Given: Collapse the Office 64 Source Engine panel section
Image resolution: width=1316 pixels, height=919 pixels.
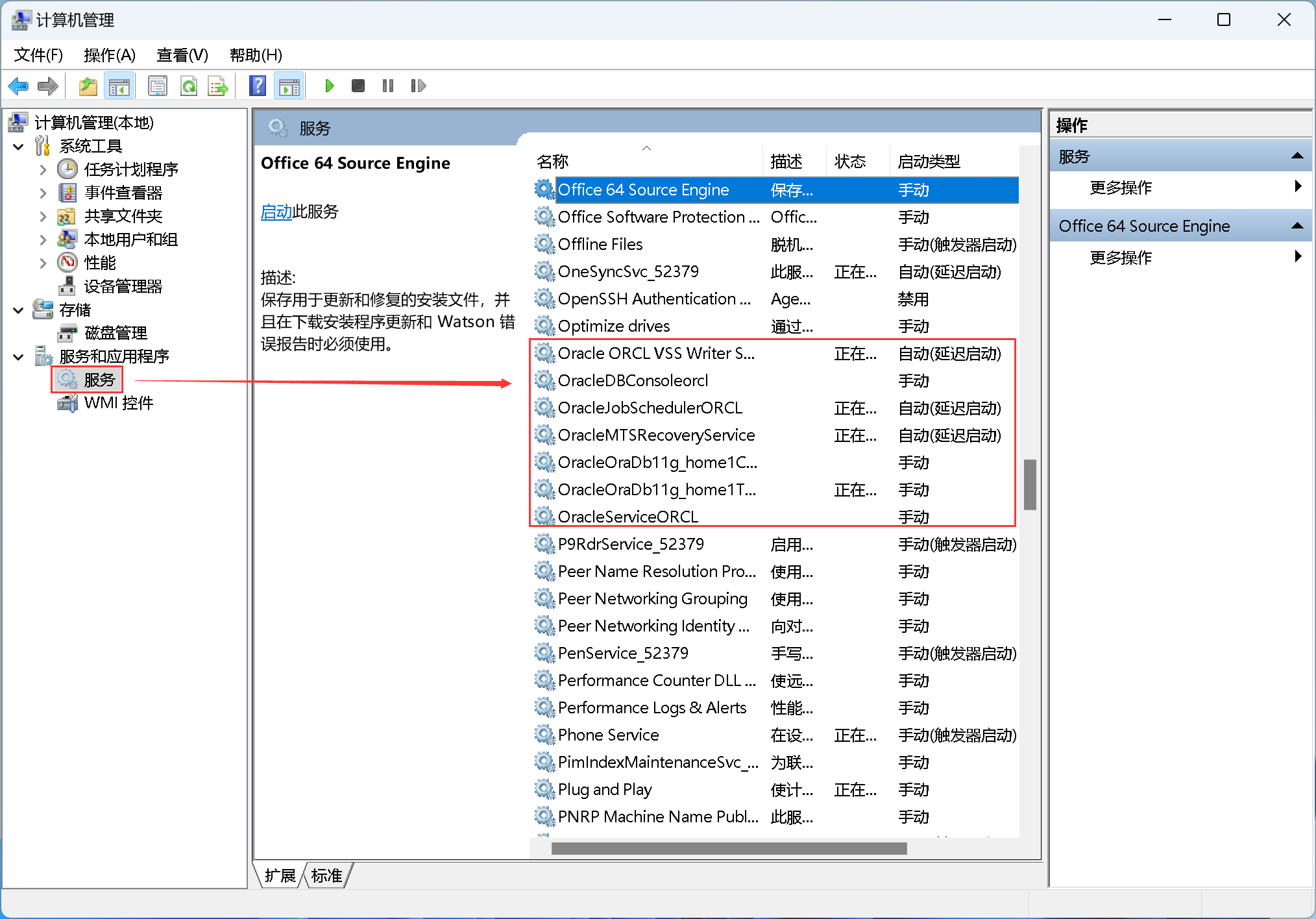Looking at the screenshot, I should (1297, 225).
